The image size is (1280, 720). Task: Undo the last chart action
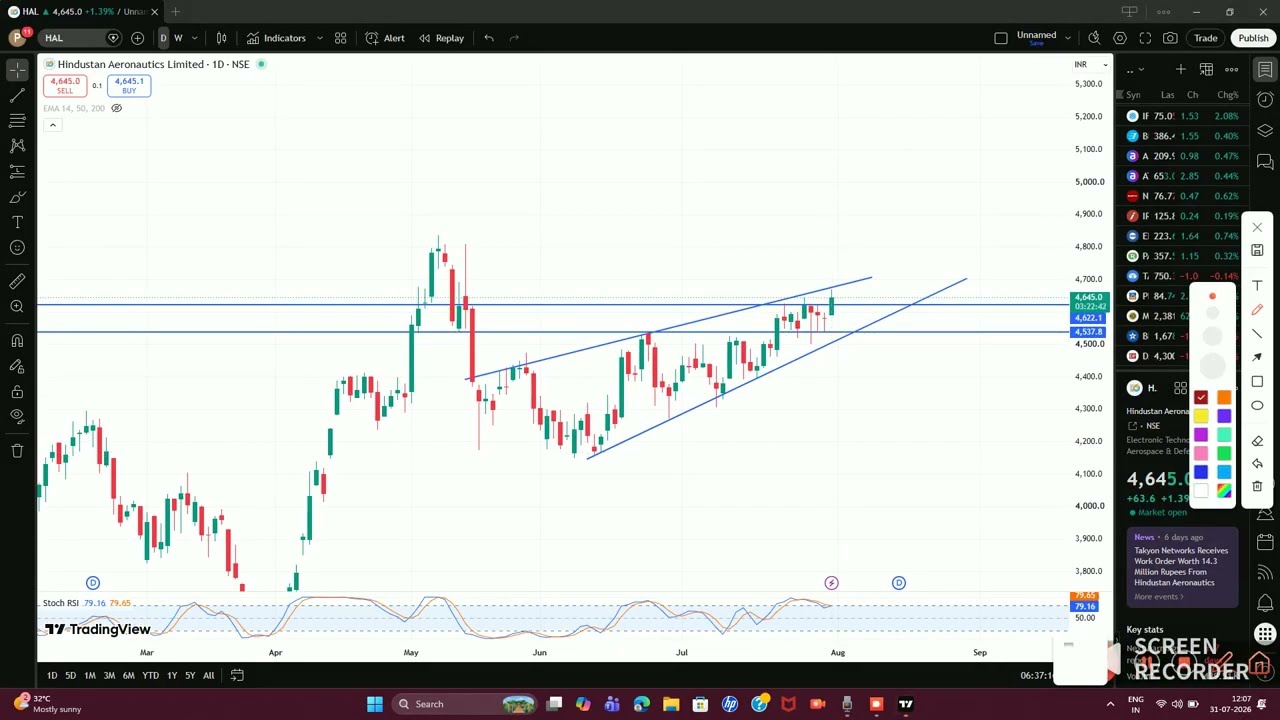tap(489, 38)
